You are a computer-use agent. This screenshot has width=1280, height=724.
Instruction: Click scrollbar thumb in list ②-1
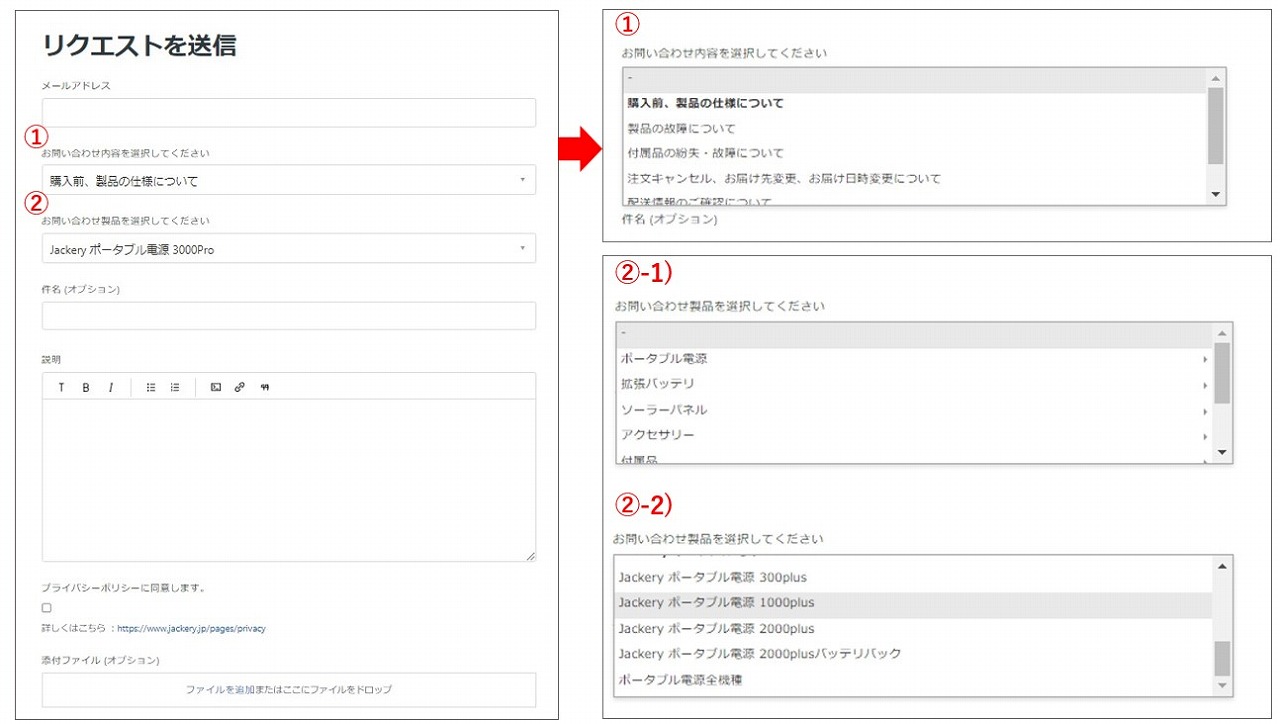tap(1222, 373)
